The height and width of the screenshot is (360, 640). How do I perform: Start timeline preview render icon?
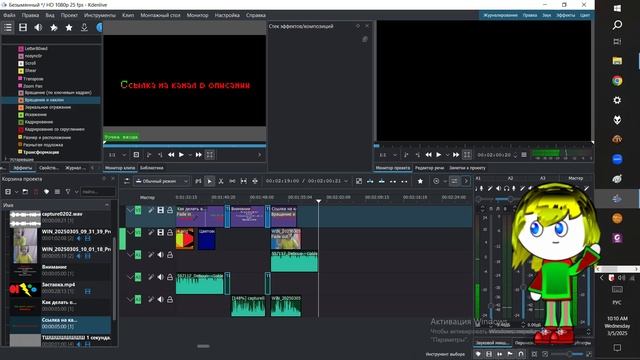coord(436,181)
